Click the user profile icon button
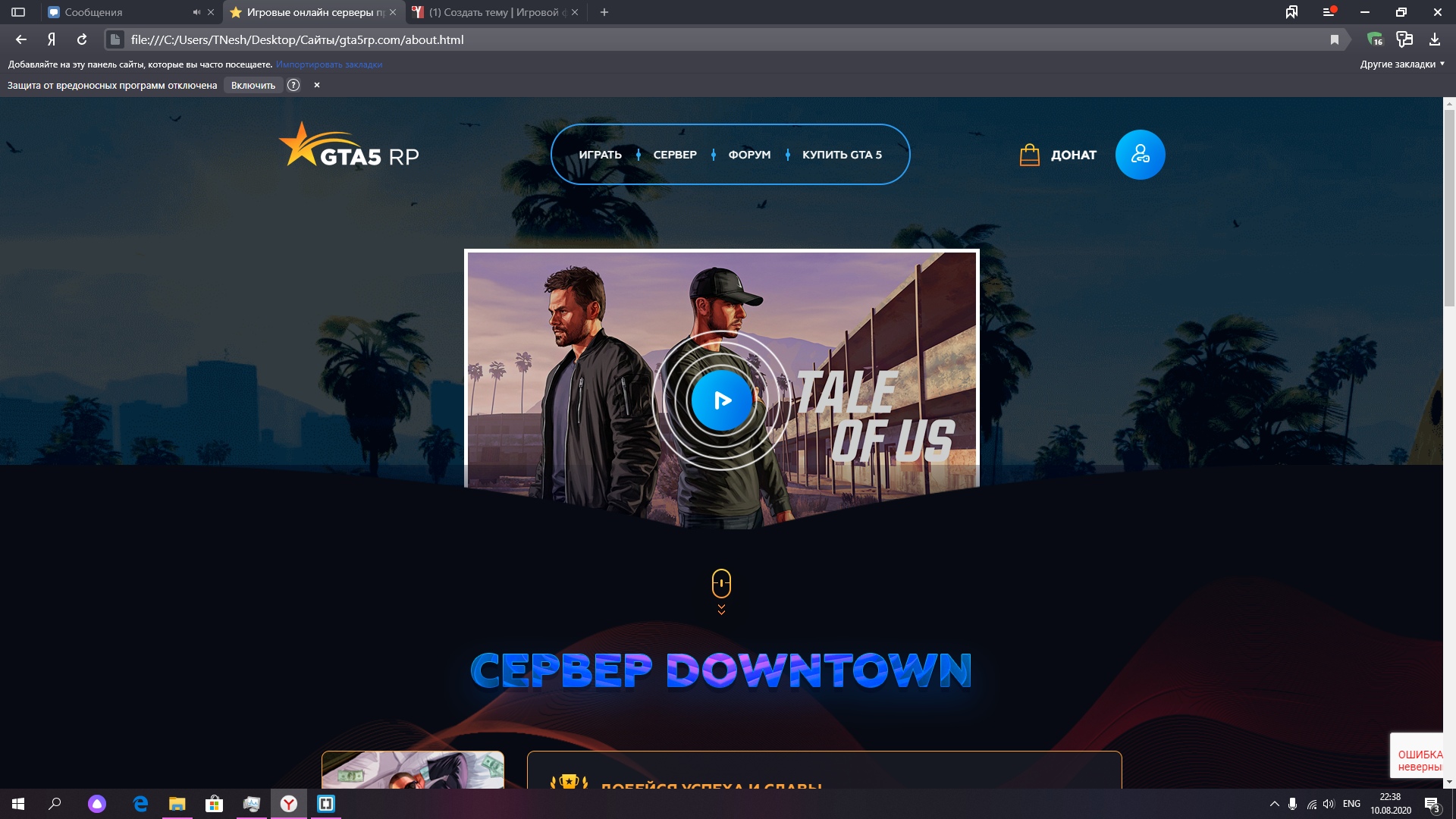1456x819 pixels. tap(1140, 155)
